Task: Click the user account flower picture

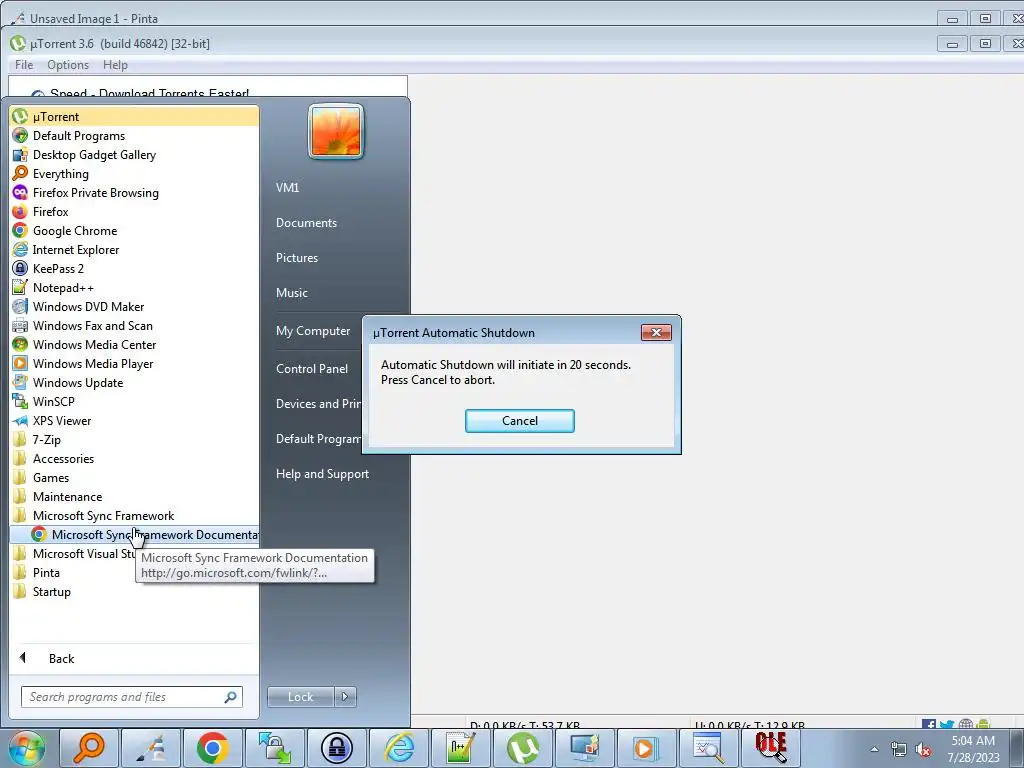Action: click(x=336, y=131)
